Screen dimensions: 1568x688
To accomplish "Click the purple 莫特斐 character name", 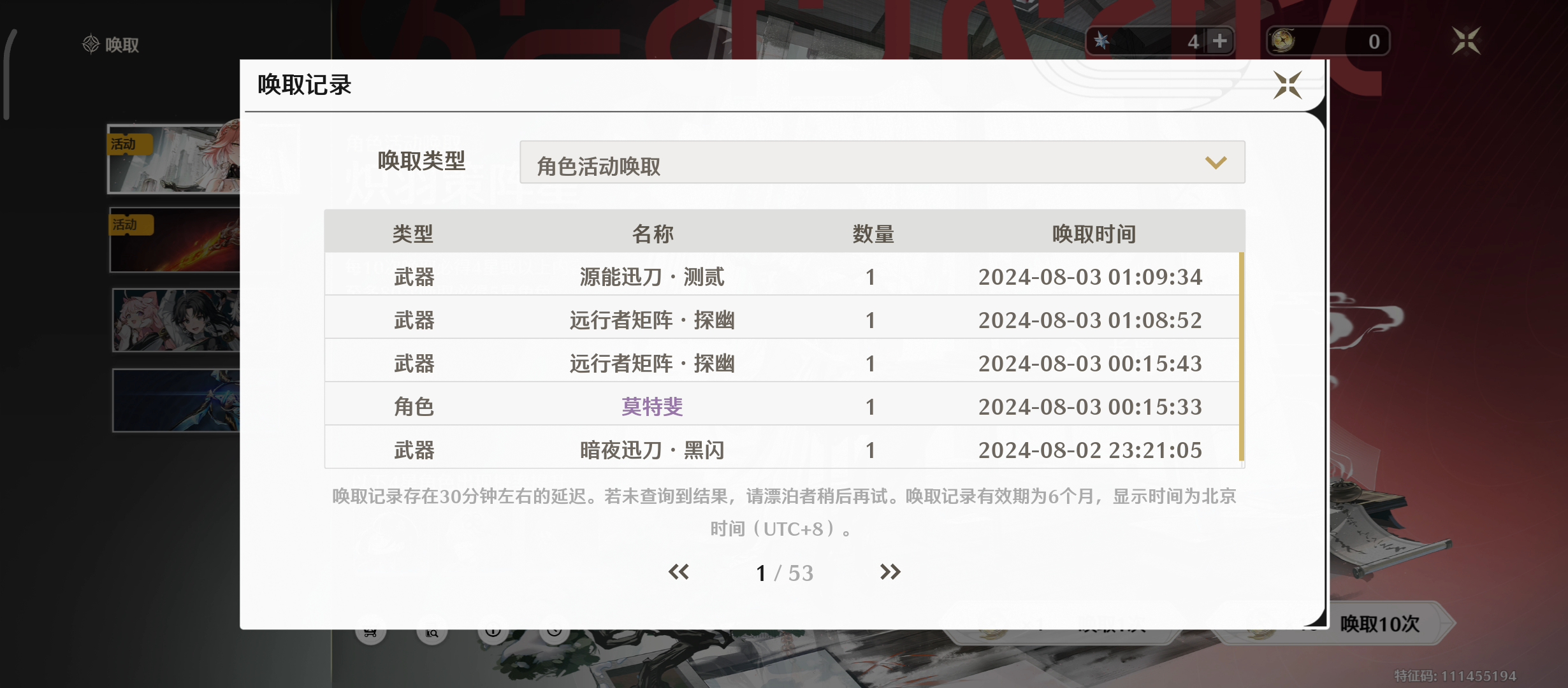I will pos(652,406).
